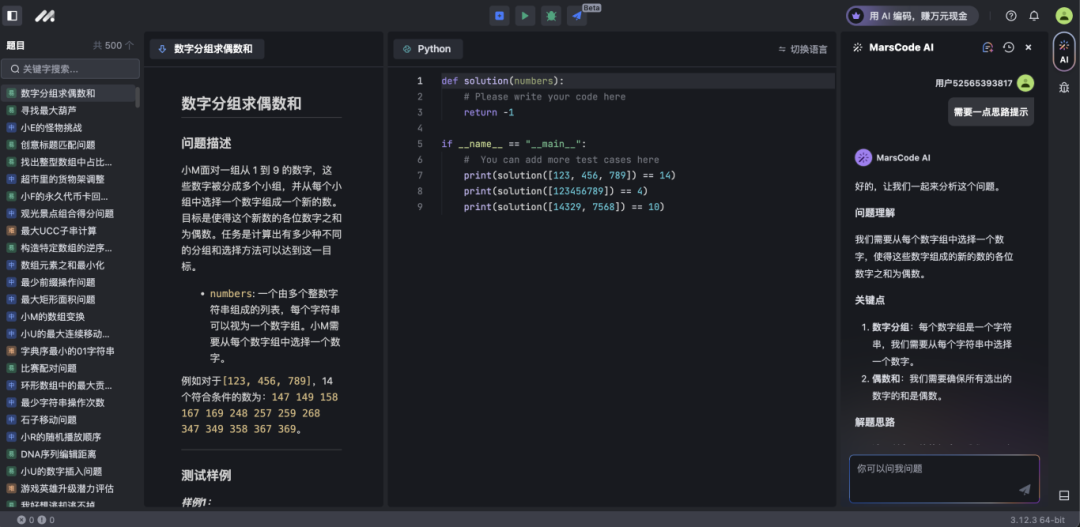Open problem 找出整型数组中占比...
This screenshot has height=527, width=1080.
[x=69, y=162]
